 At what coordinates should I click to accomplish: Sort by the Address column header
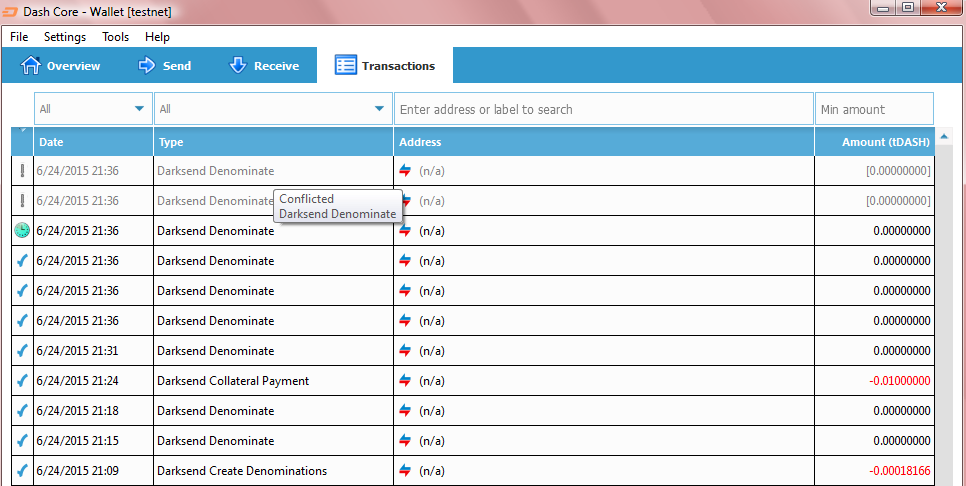pos(604,142)
